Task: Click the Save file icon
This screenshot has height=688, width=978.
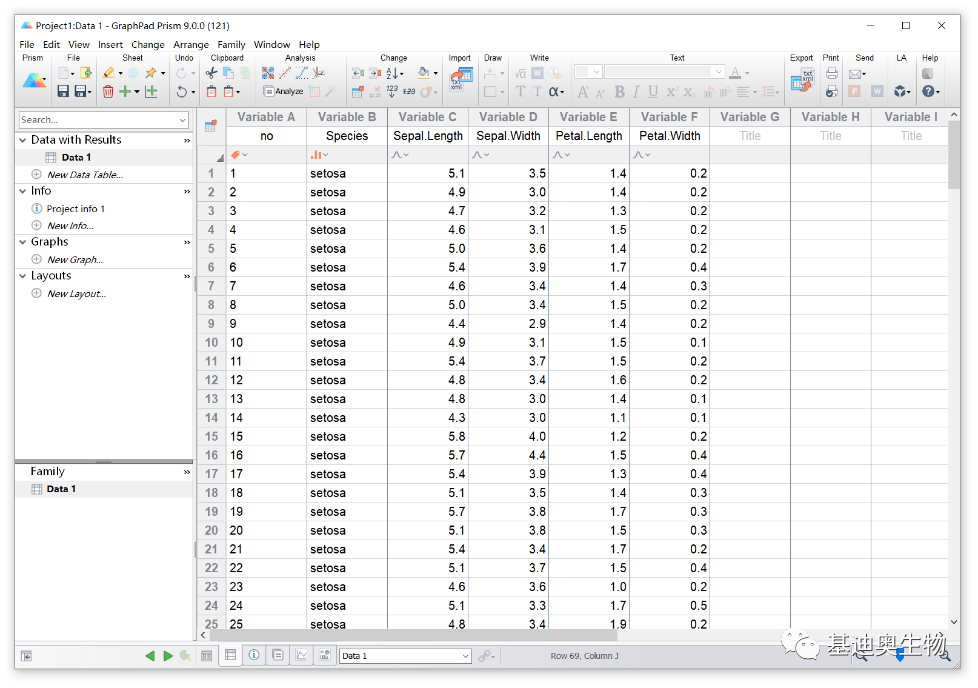Action: tap(63, 91)
